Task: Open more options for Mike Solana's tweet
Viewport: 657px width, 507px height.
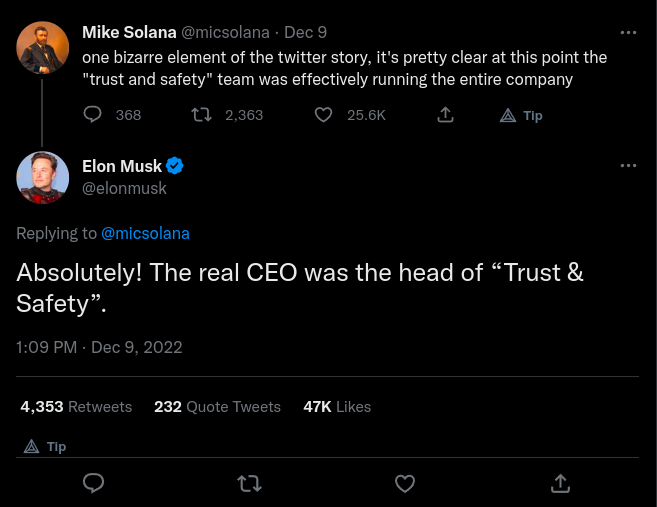Action: (x=628, y=32)
